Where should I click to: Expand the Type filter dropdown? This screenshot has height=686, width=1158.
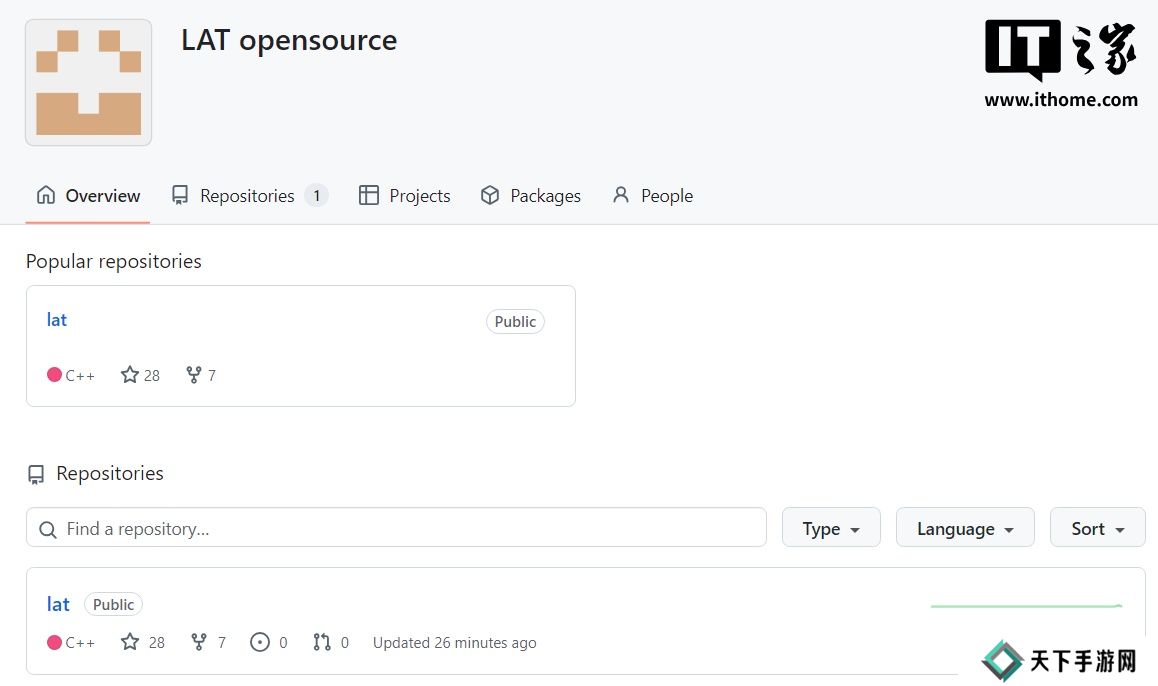(x=830, y=528)
